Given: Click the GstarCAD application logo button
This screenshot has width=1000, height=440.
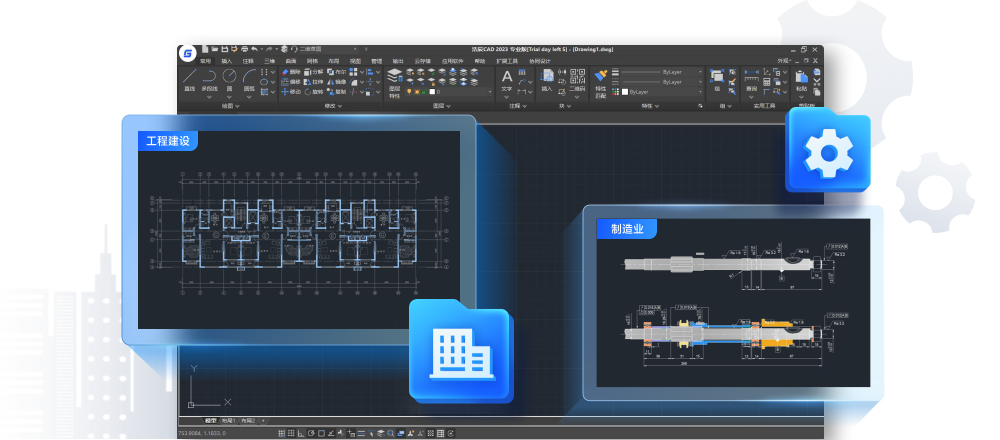Looking at the screenshot, I should [188, 54].
